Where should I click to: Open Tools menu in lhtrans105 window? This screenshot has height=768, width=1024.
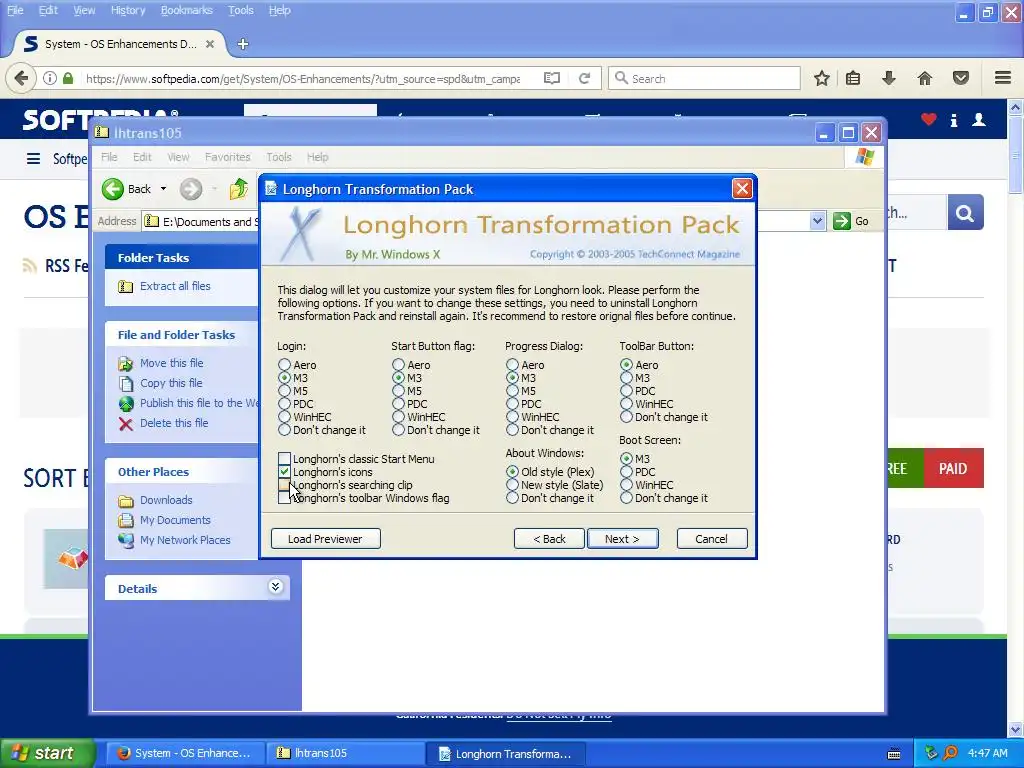point(279,157)
